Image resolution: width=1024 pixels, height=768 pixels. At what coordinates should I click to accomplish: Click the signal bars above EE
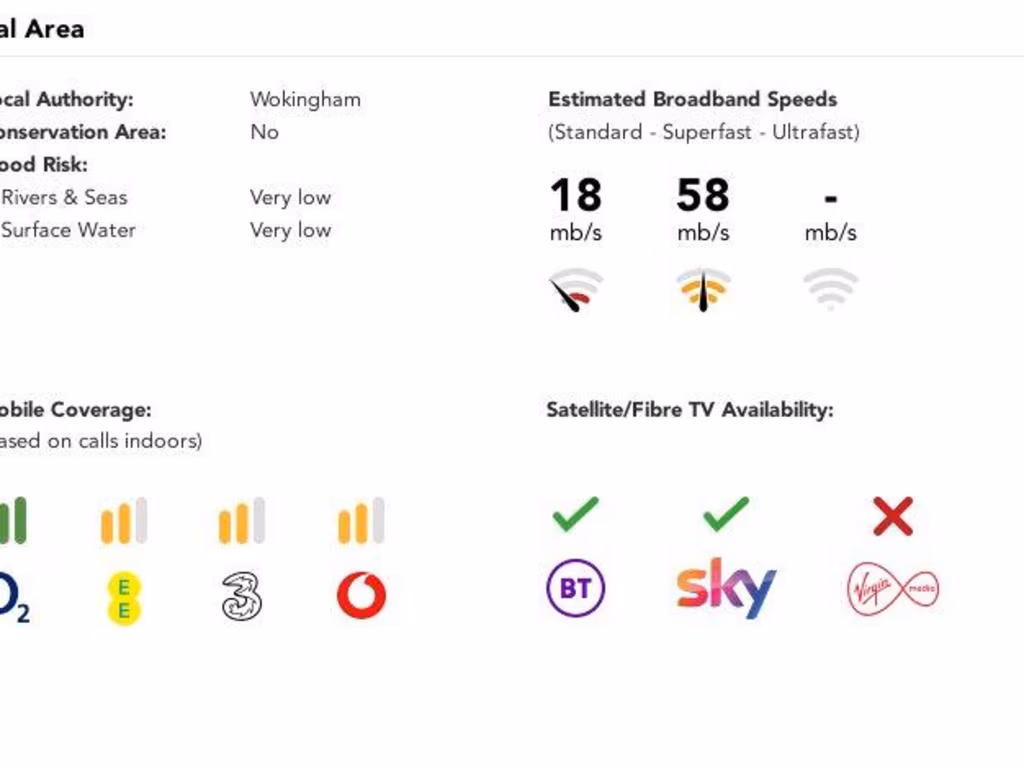click(x=124, y=521)
